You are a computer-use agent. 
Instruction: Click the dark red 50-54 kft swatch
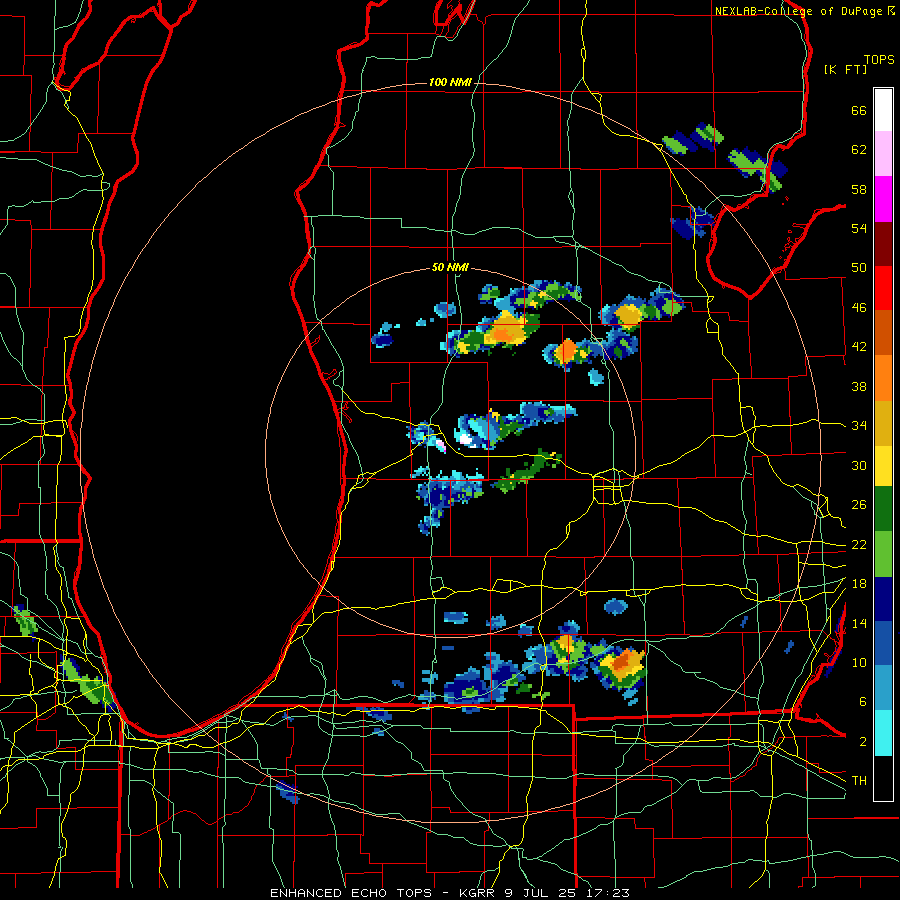883,243
